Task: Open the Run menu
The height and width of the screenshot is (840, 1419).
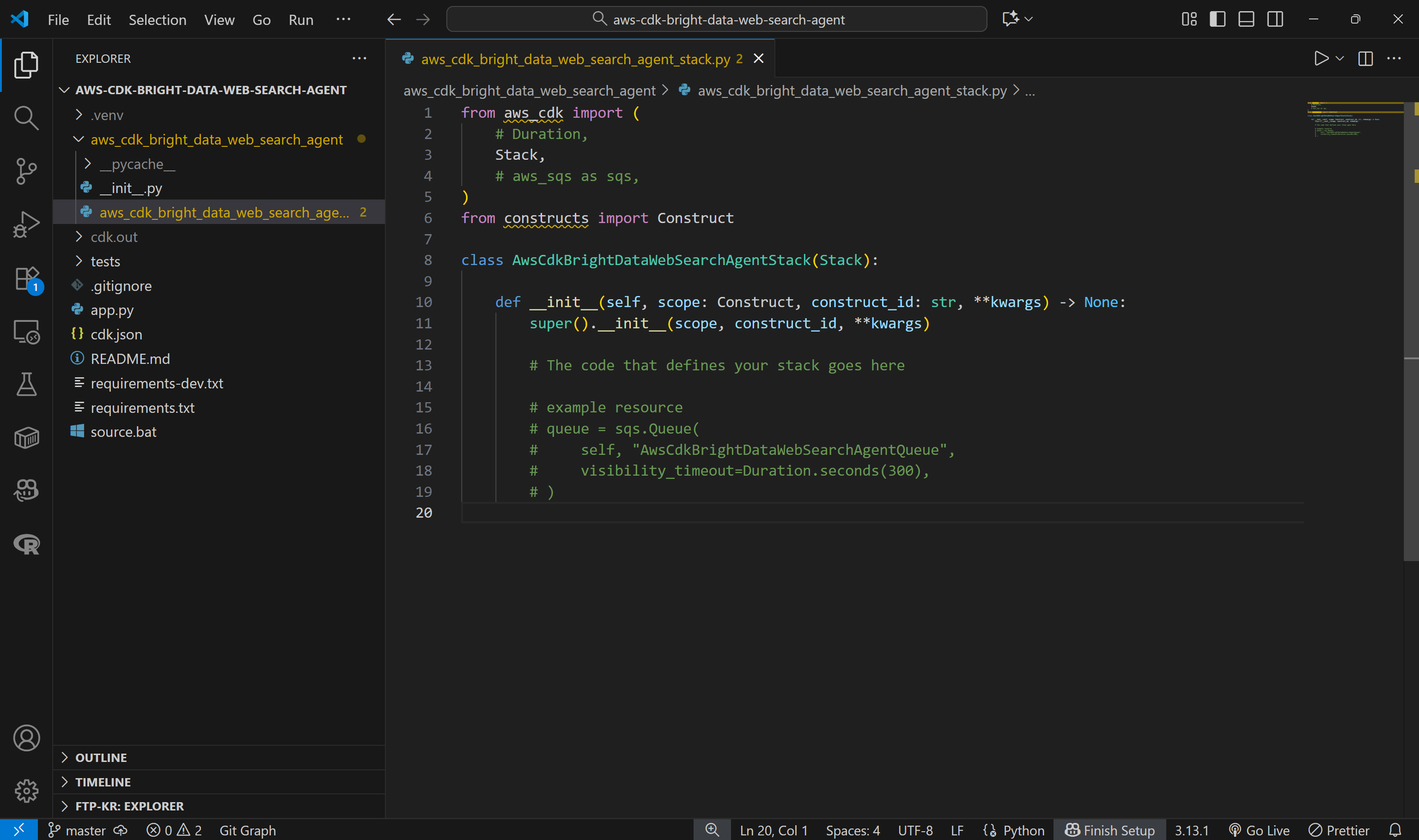Action: pyautogui.click(x=301, y=19)
